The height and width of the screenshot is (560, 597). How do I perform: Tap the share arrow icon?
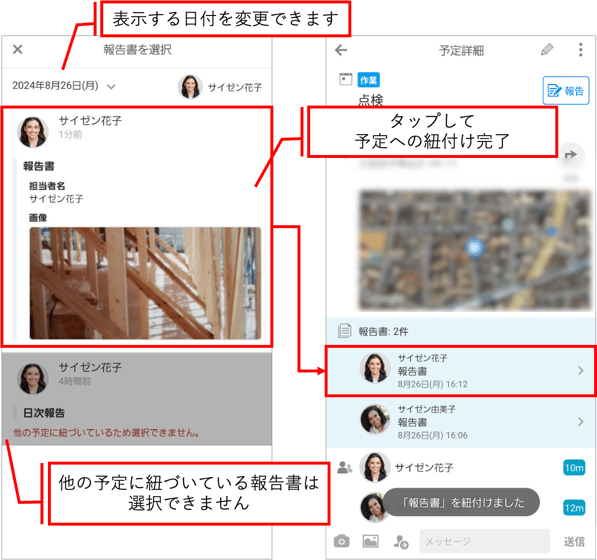(570, 155)
